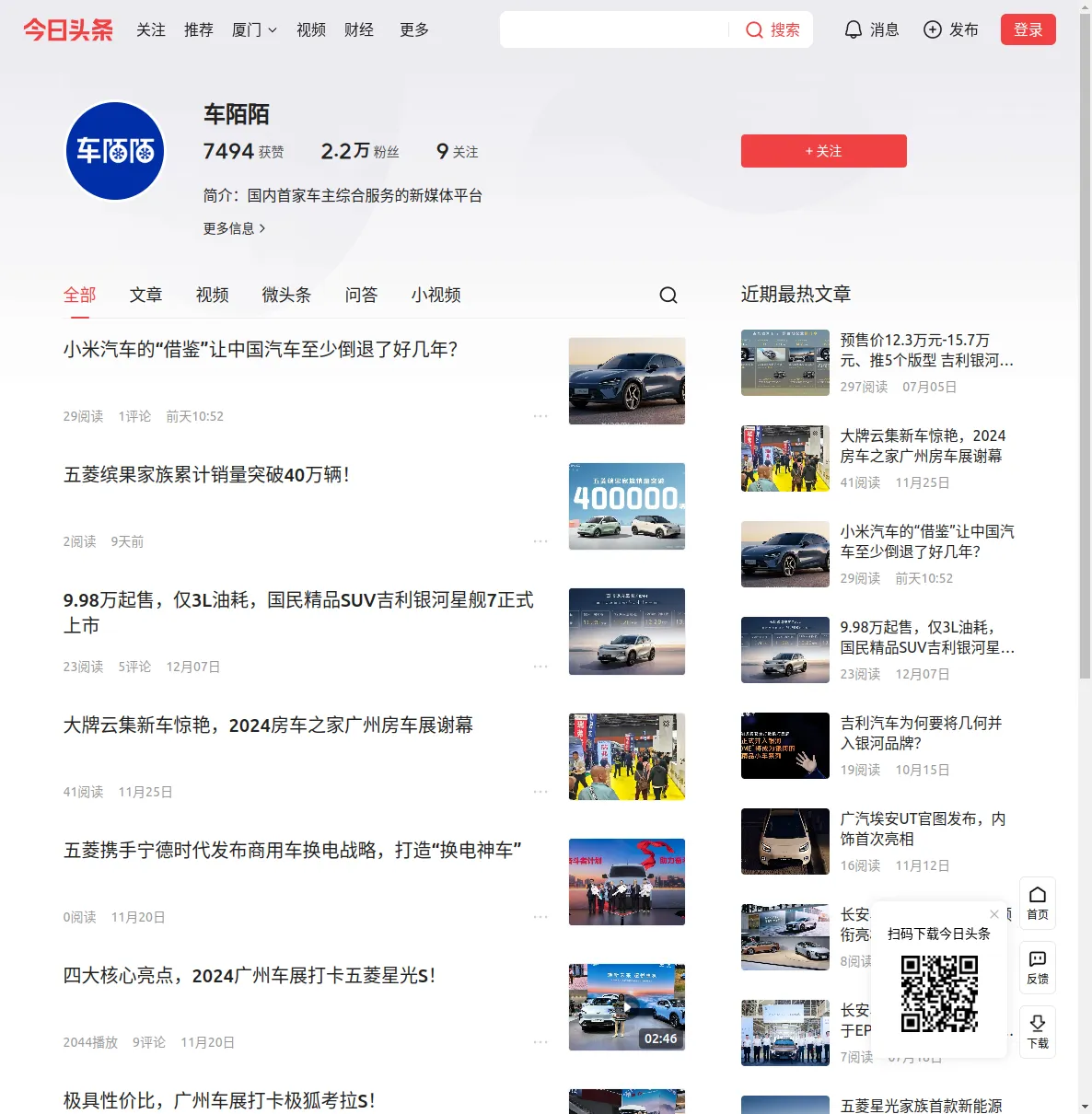Go to 关注 in top navigation
This screenshot has width=1092, height=1114.
tap(151, 29)
